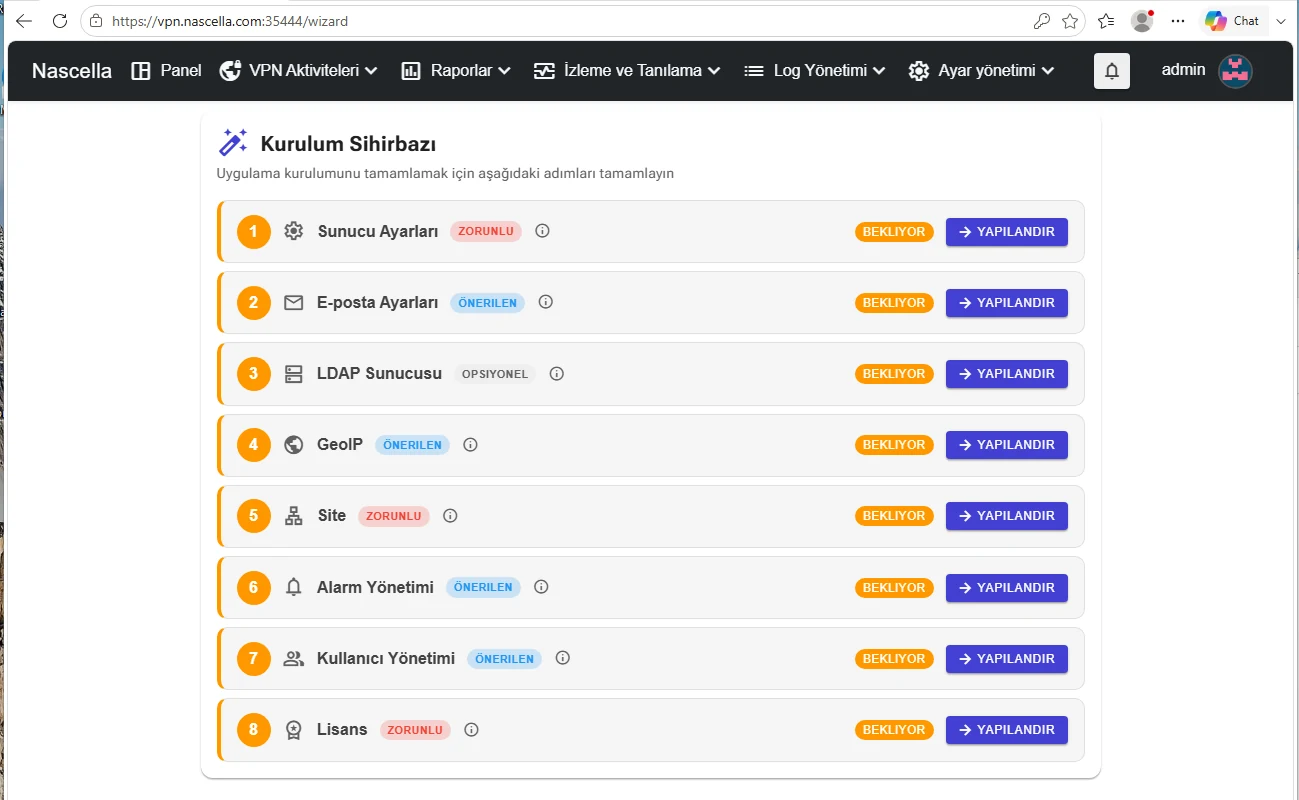Click info icon next to Lisans
This screenshot has height=800, width=1299.
[472, 730]
